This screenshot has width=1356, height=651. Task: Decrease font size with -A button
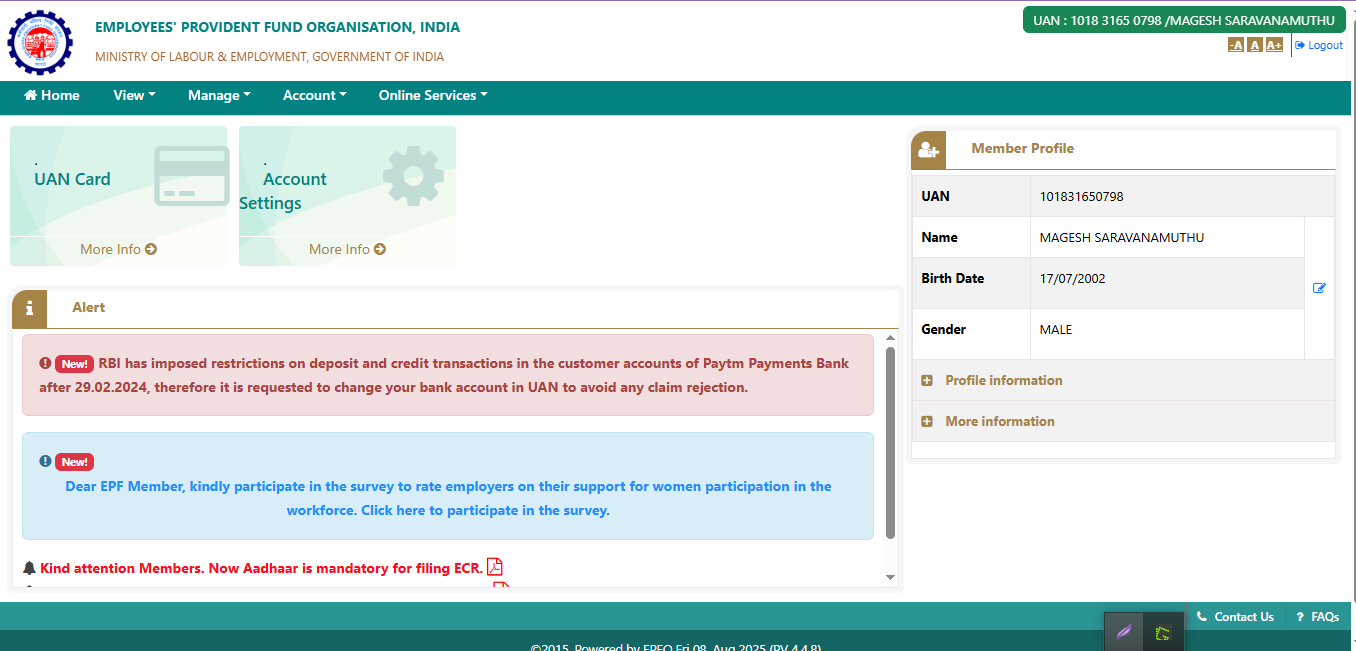(x=1236, y=45)
